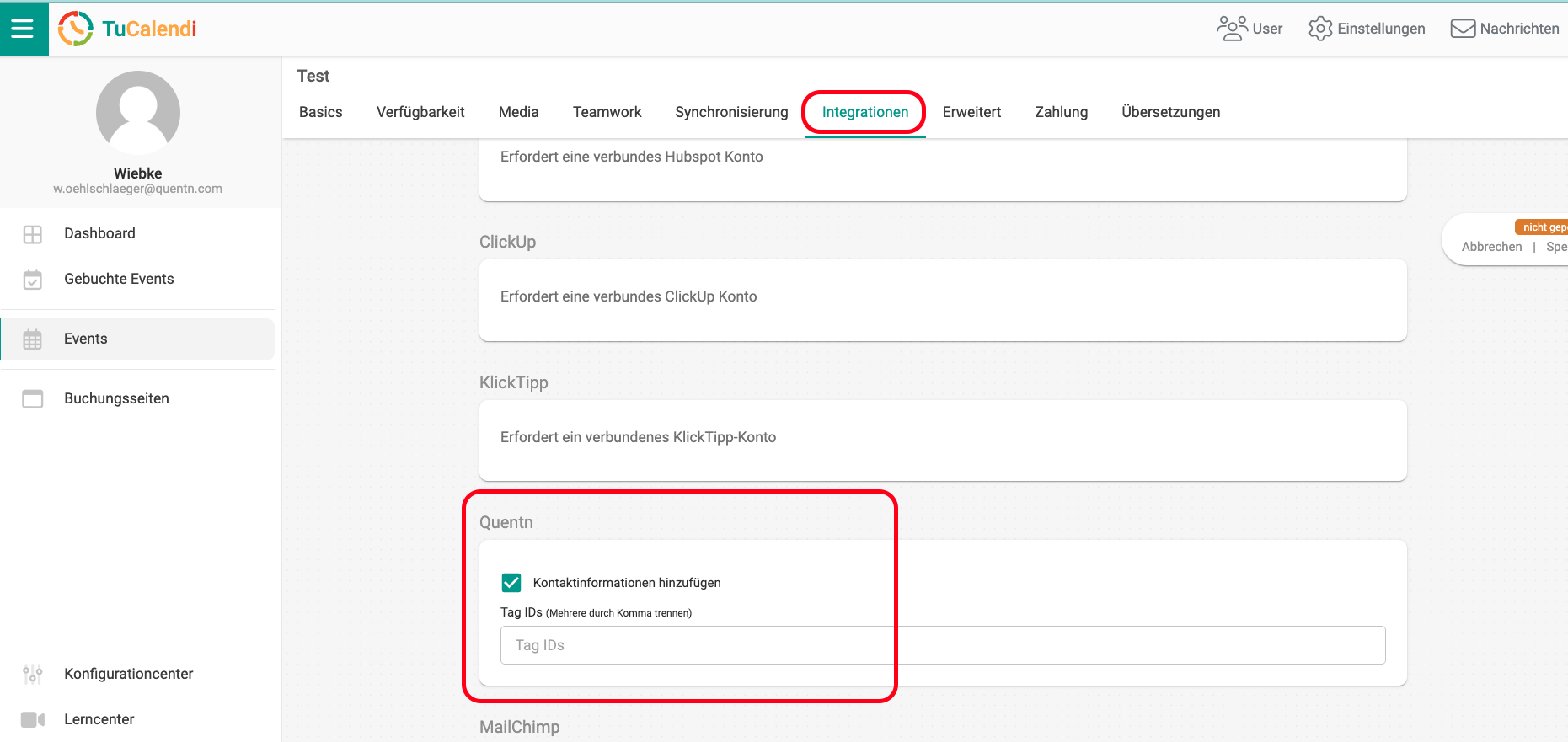Switch to the Verfügbarkeit tab

pyautogui.click(x=420, y=112)
